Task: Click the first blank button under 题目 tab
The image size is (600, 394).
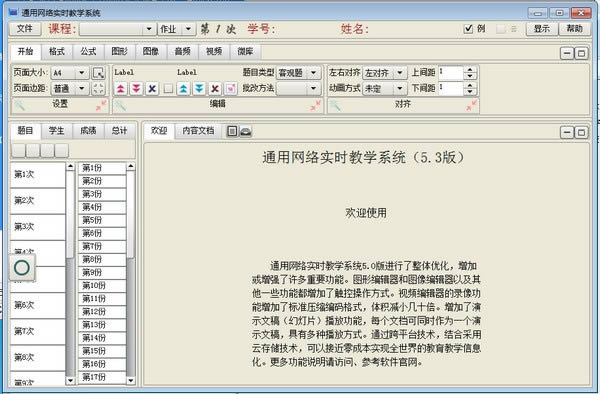Action: 18,150
